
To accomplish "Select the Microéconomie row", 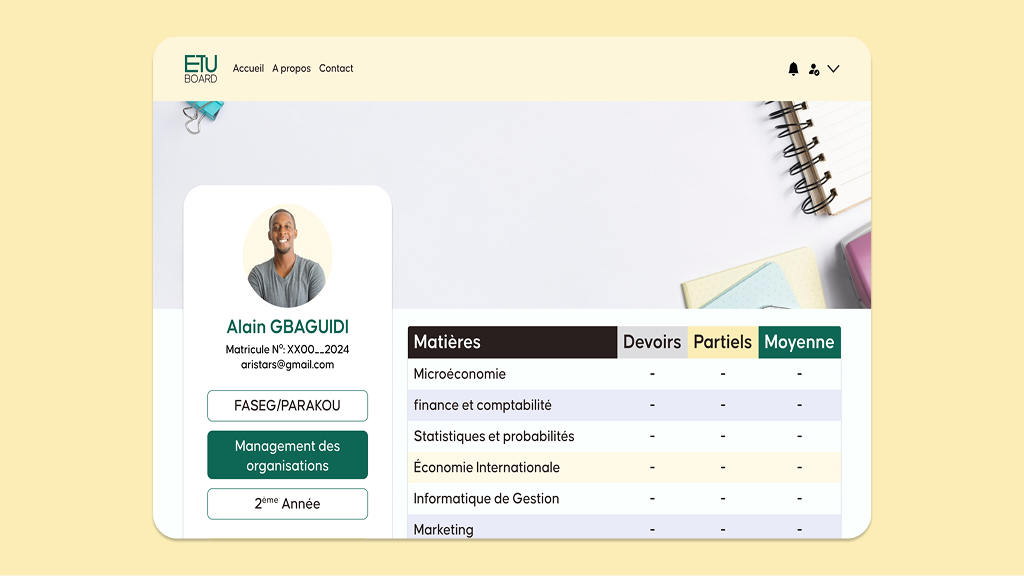I will [624, 374].
